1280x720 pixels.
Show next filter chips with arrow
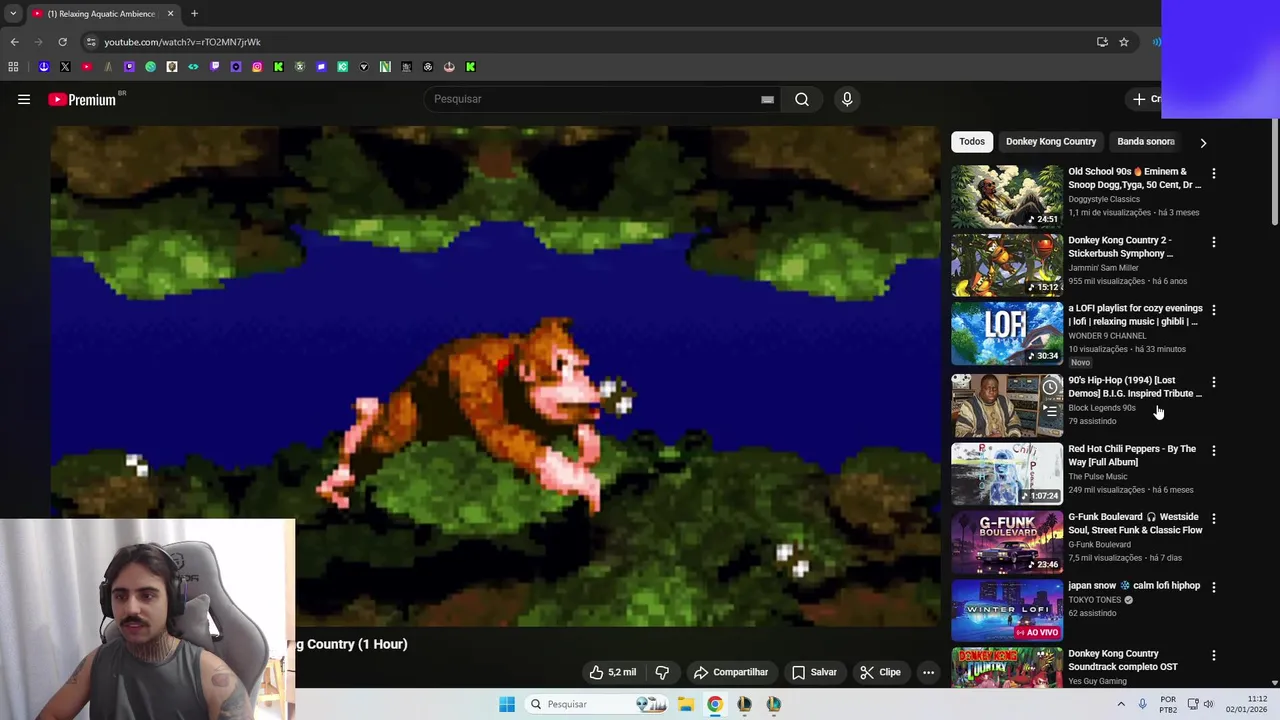[x=1203, y=142]
